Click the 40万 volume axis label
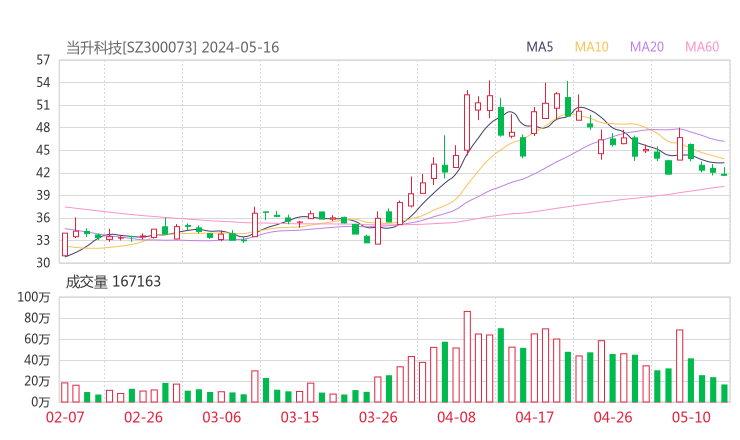The width and height of the screenshot is (740, 440). [x=37, y=360]
